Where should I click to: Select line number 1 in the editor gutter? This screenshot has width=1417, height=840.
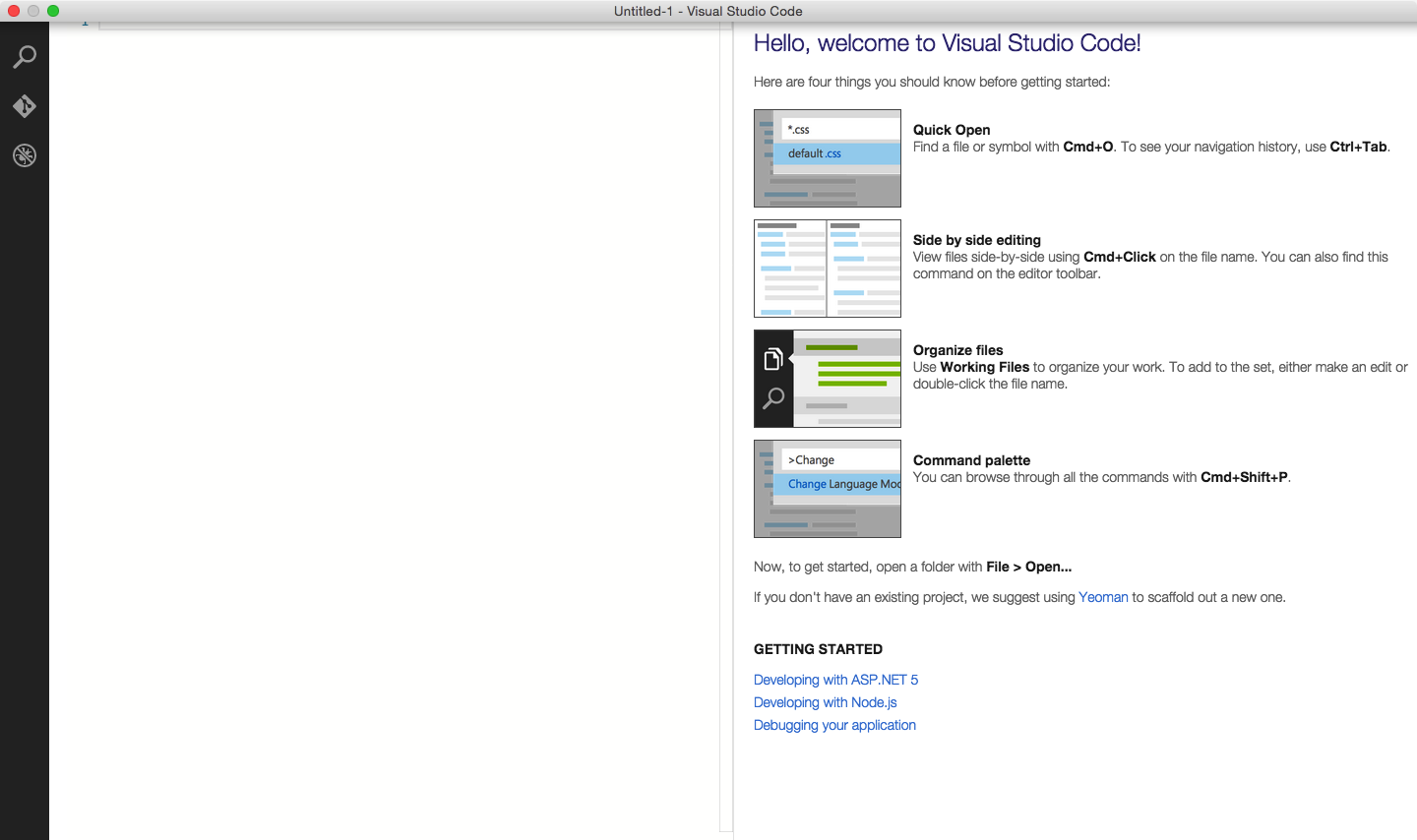coord(85,22)
